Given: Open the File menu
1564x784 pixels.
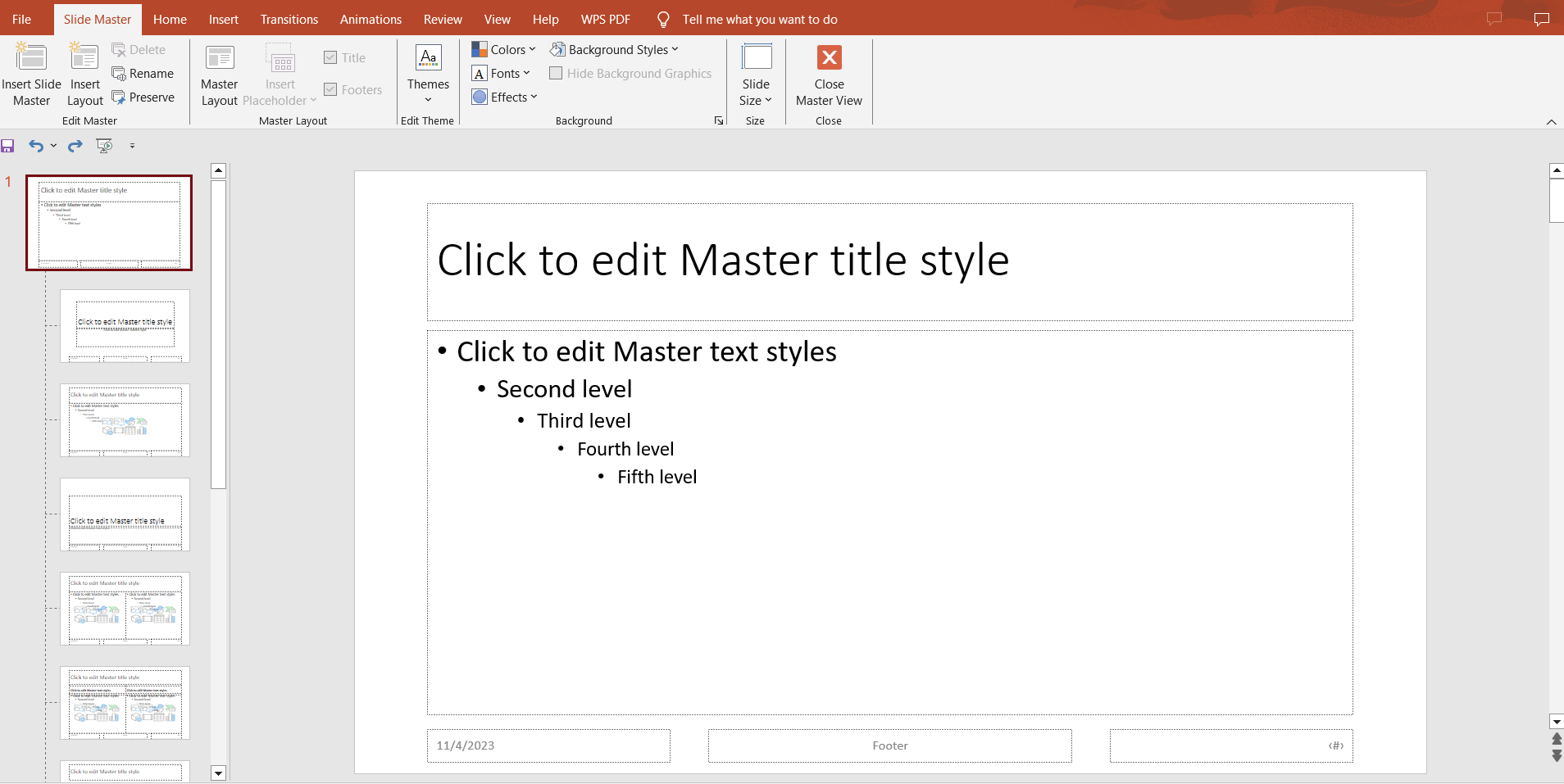Looking at the screenshot, I should [x=22, y=19].
